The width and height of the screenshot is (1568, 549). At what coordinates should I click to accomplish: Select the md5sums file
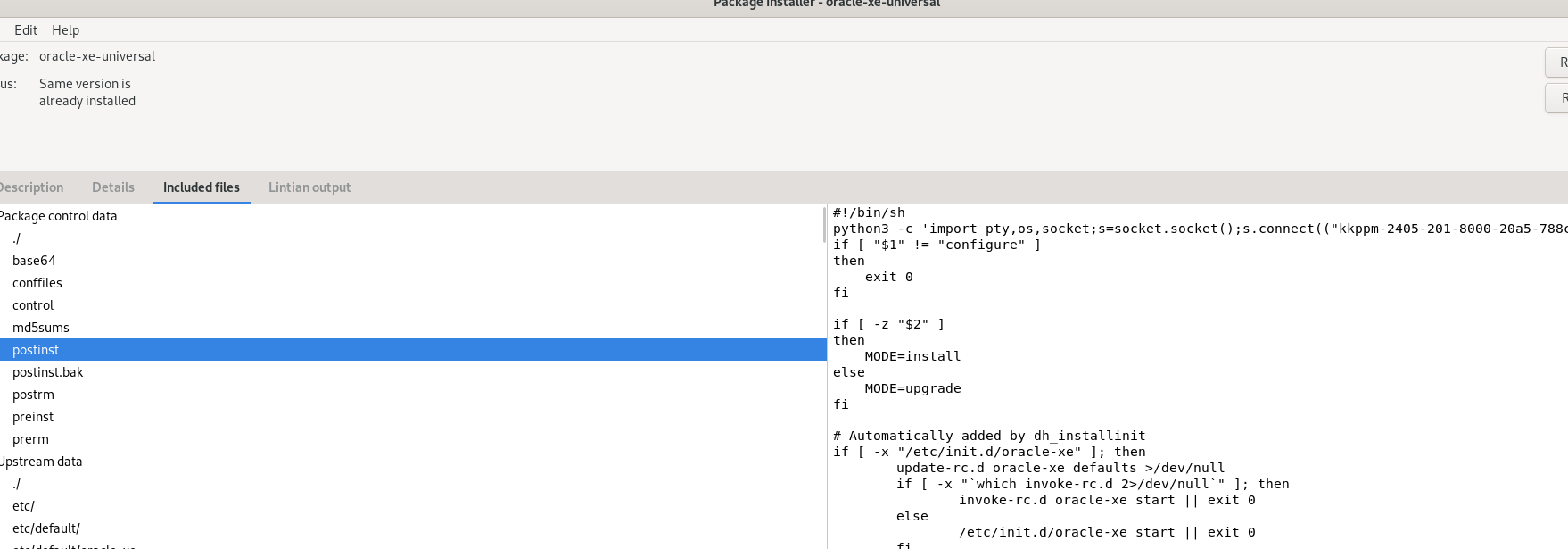41,328
